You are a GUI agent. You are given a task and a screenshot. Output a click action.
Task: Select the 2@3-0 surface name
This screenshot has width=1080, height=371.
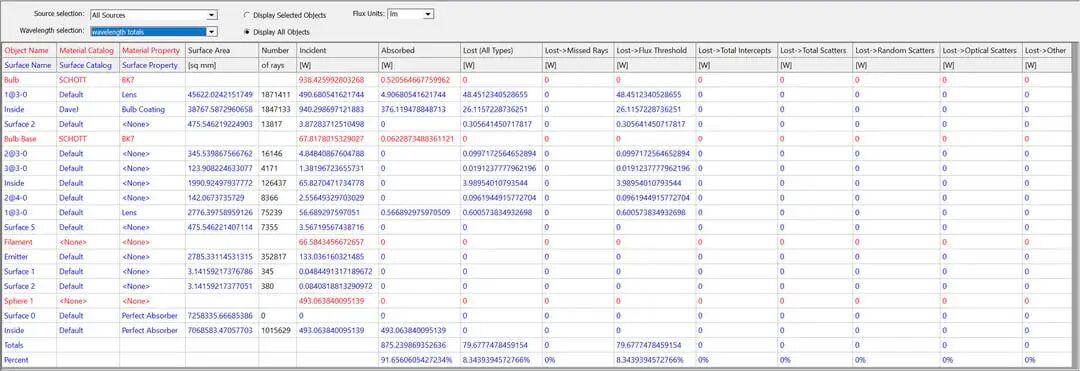(15, 153)
